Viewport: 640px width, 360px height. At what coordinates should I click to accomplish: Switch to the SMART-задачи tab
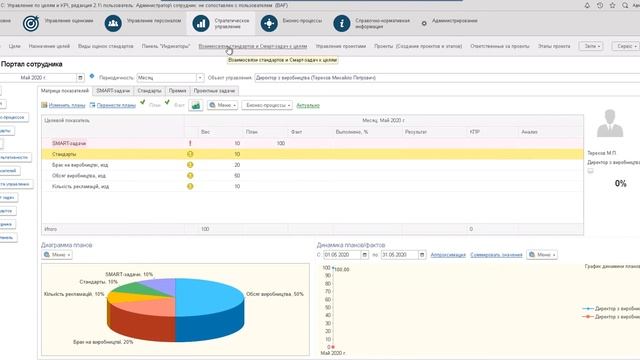[113, 91]
